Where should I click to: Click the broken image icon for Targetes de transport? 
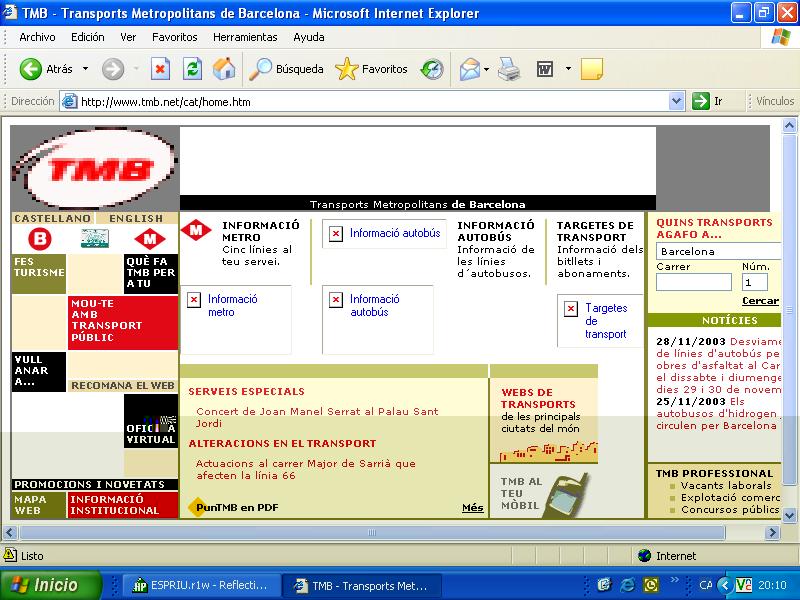571,308
